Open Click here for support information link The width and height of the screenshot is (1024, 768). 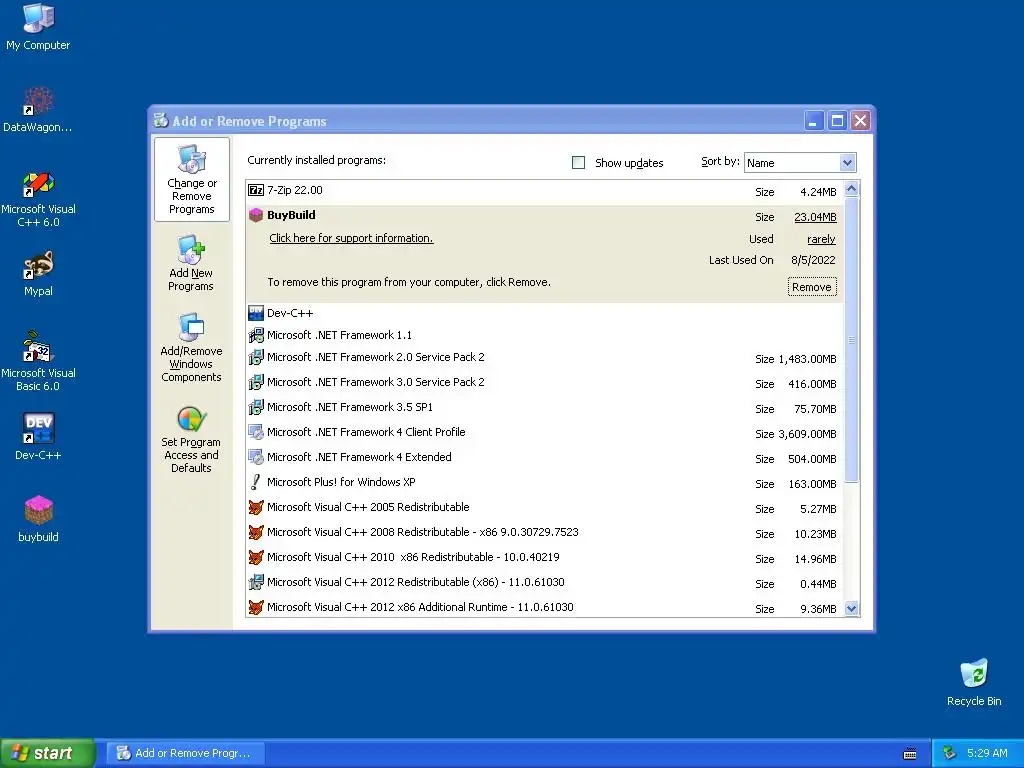click(351, 238)
